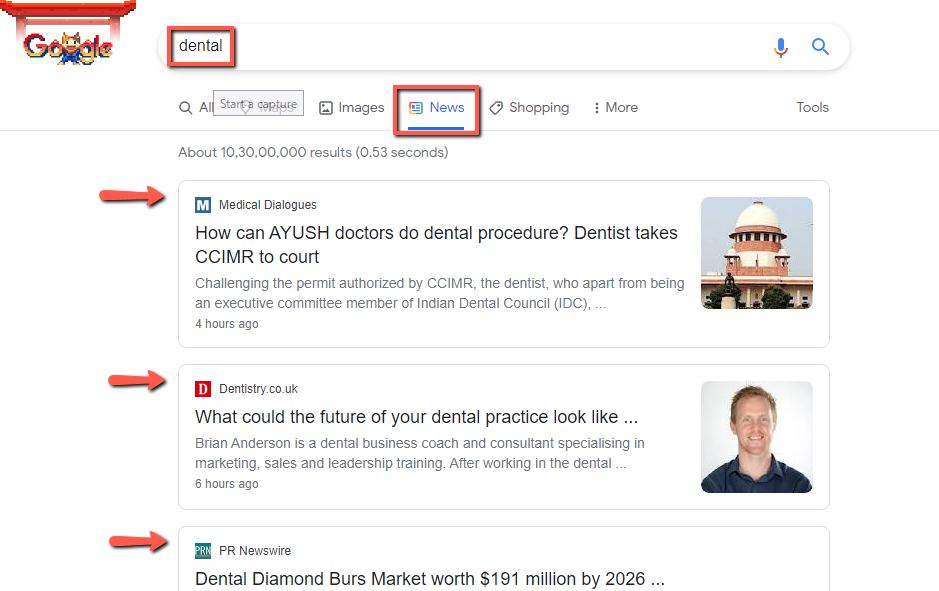Click the Brian Anderson portrait thumbnail
This screenshot has width=939, height=591.
(756, 437)
